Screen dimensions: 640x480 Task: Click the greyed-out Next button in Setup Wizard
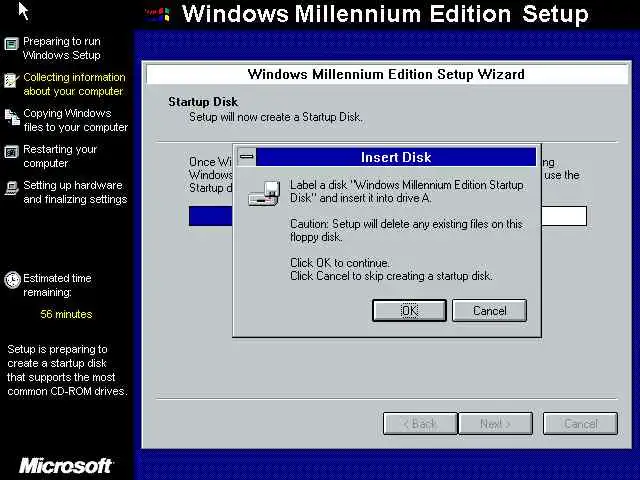pos(496,424)
